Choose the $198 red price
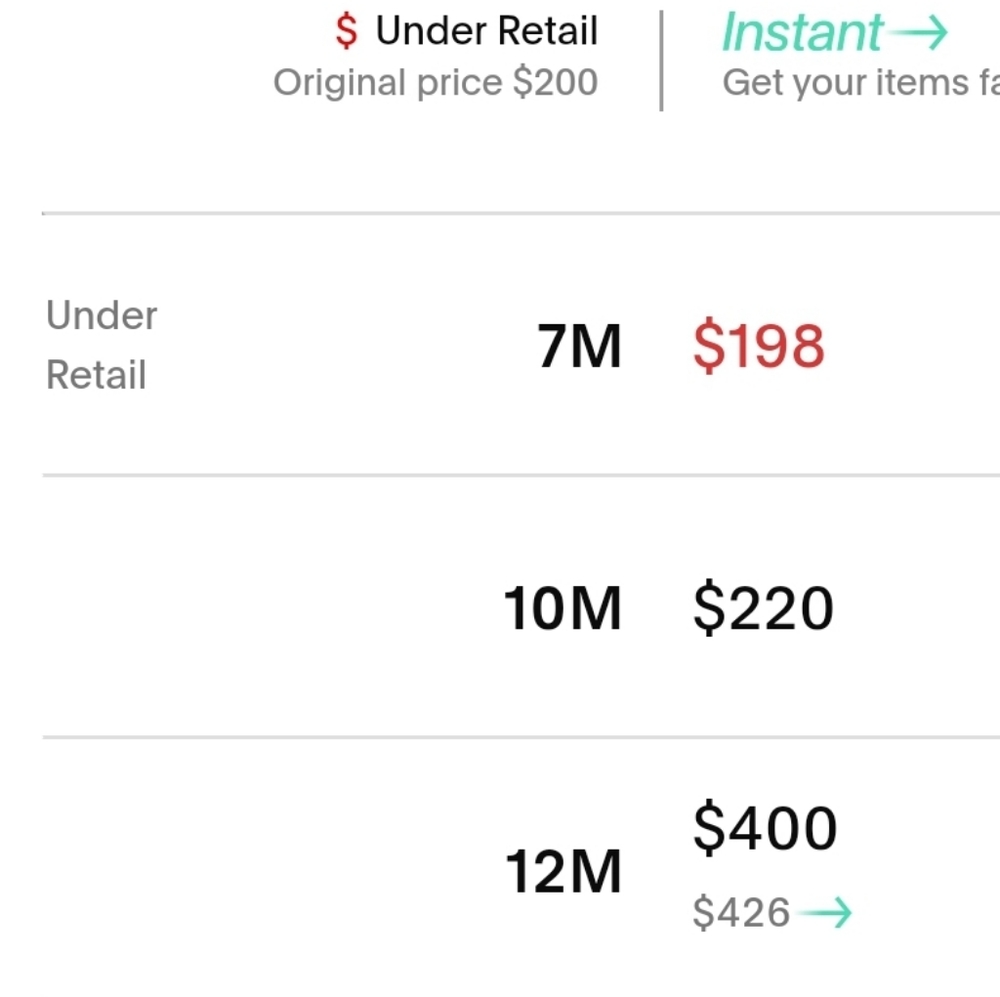 758,347
